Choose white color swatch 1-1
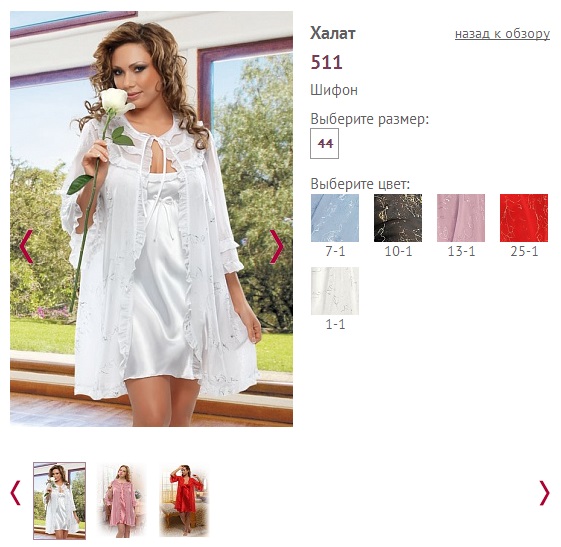This screenshot has width=561, height=547. (x=335, y=291)
